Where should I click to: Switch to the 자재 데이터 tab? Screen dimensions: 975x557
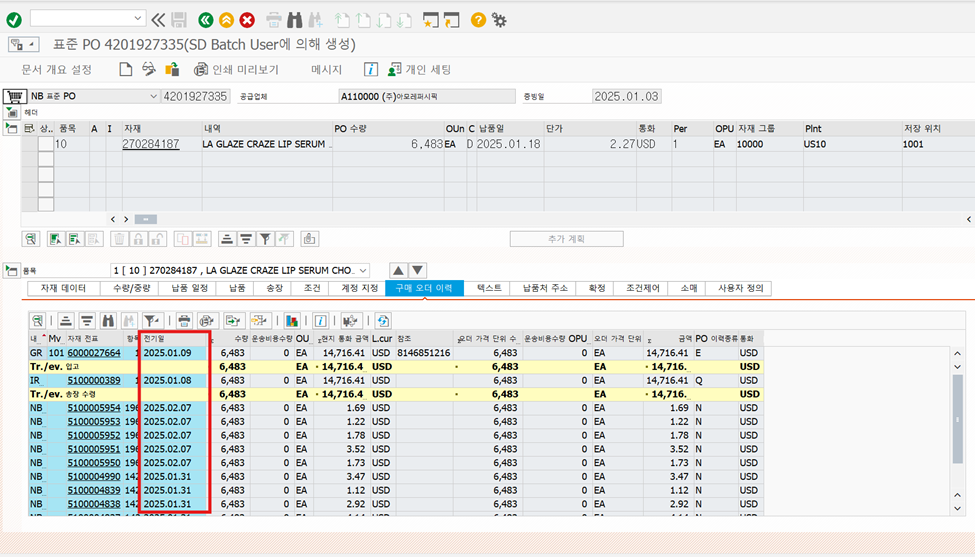click(x=63, y=288)
